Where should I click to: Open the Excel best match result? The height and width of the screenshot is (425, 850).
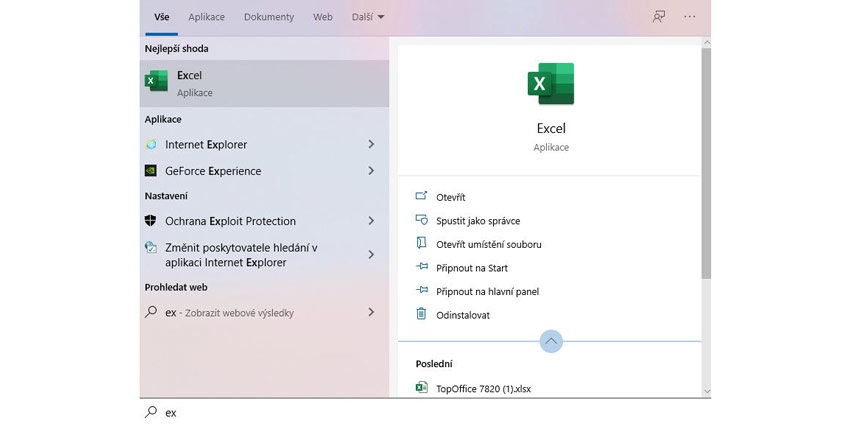coord(264,83)
